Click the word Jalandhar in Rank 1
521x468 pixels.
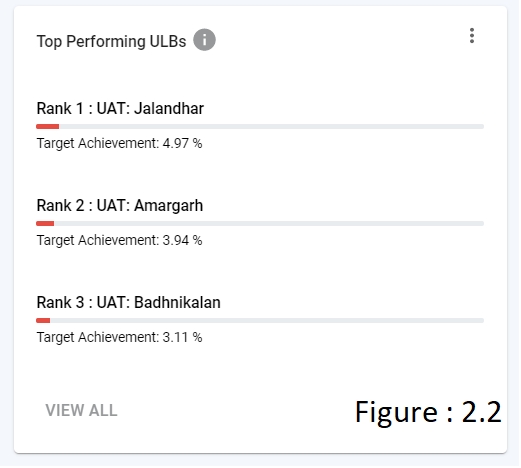[169, 108]
